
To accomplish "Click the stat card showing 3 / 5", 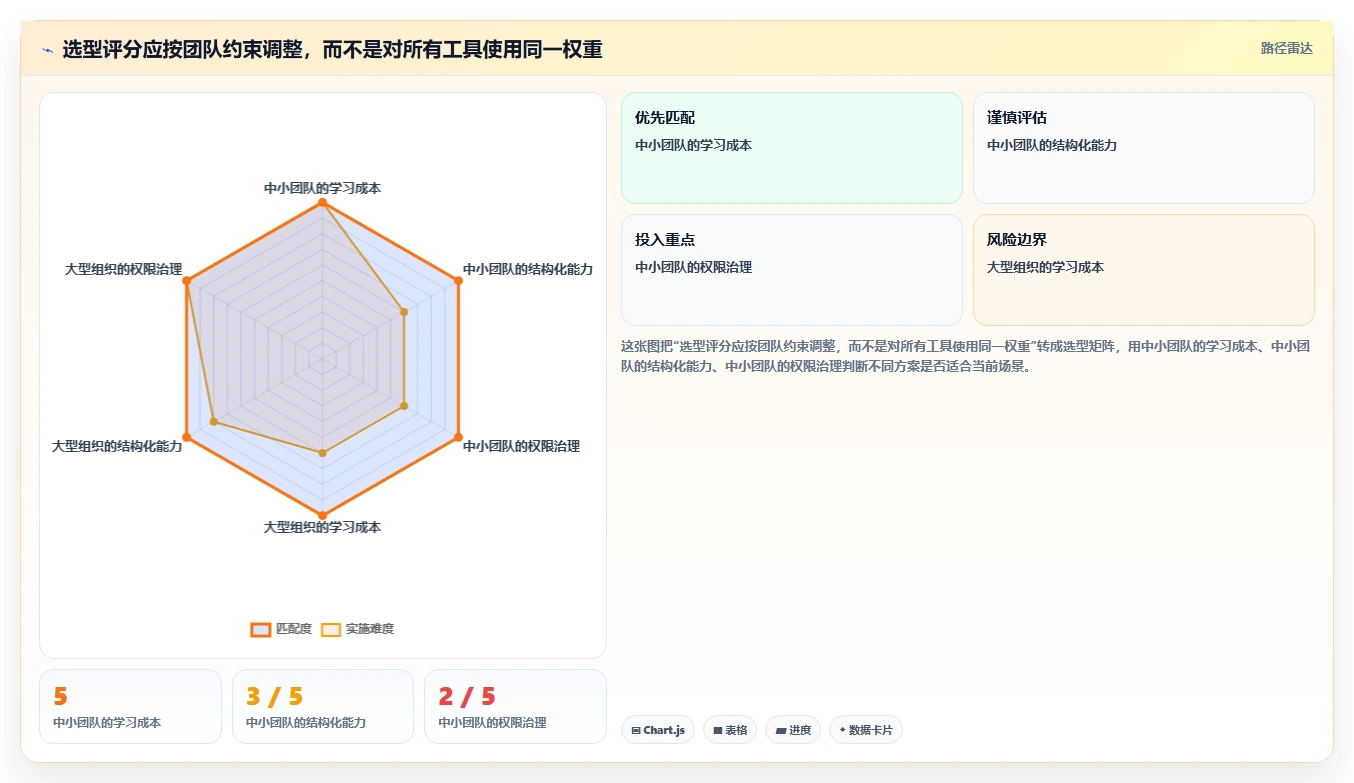I will pos(323,706).
